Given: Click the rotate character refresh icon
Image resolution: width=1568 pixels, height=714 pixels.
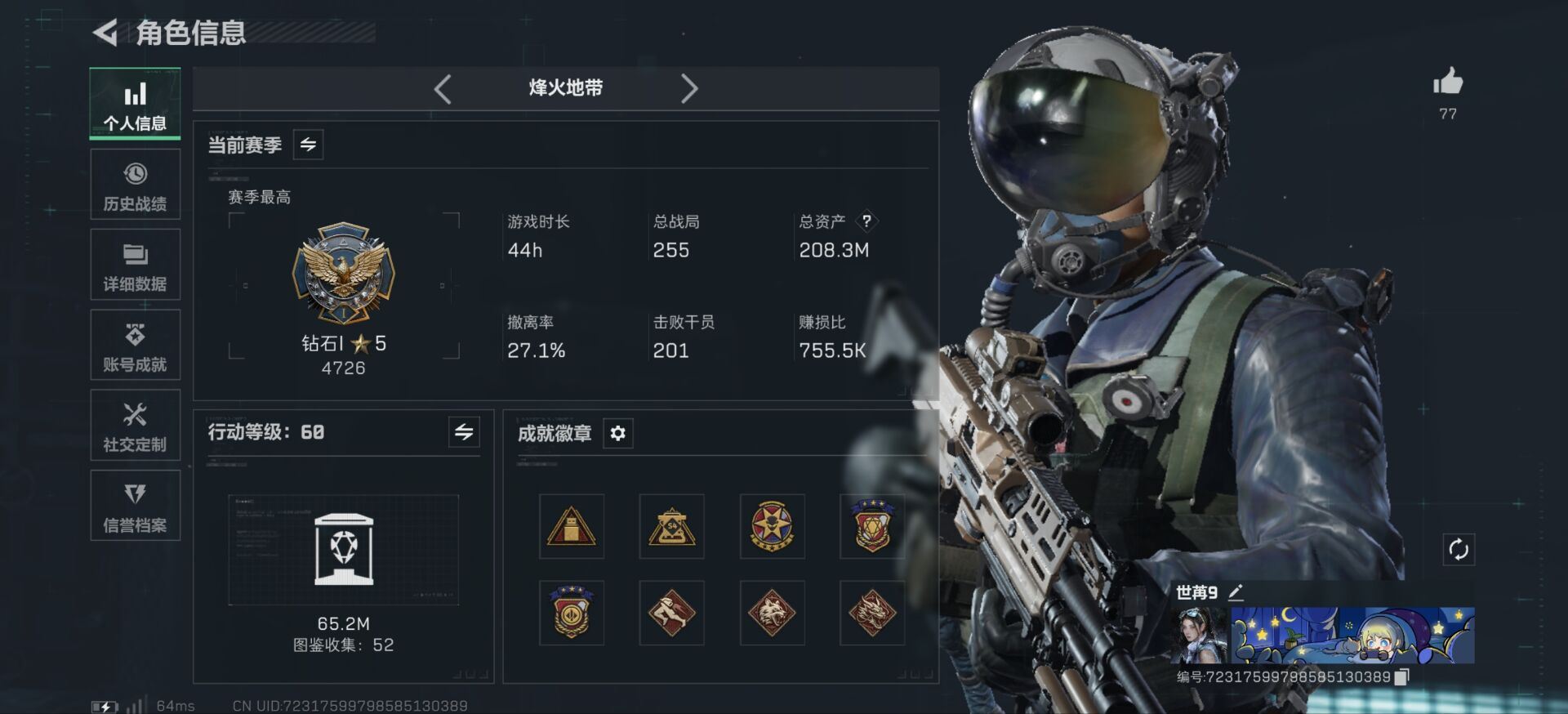Looking at the screenshot, I should tap(1459, 550).
